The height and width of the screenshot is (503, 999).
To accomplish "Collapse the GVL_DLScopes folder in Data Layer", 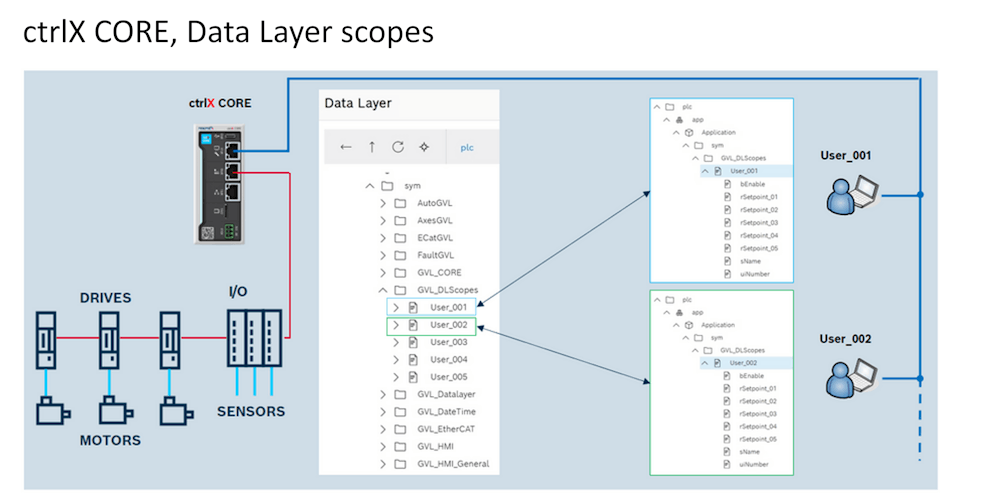I will tap(383, 290).
